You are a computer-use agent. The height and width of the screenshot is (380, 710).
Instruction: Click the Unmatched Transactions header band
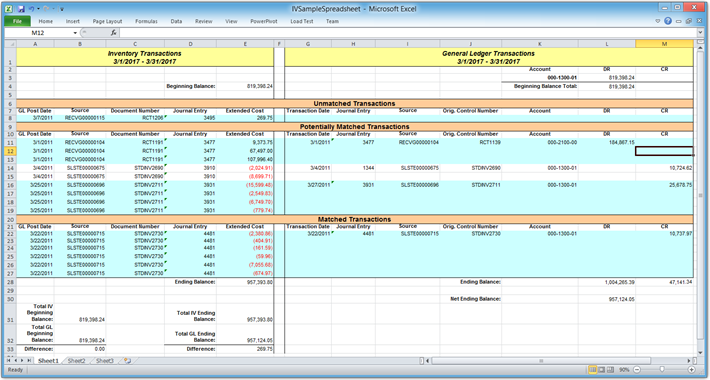355,103
